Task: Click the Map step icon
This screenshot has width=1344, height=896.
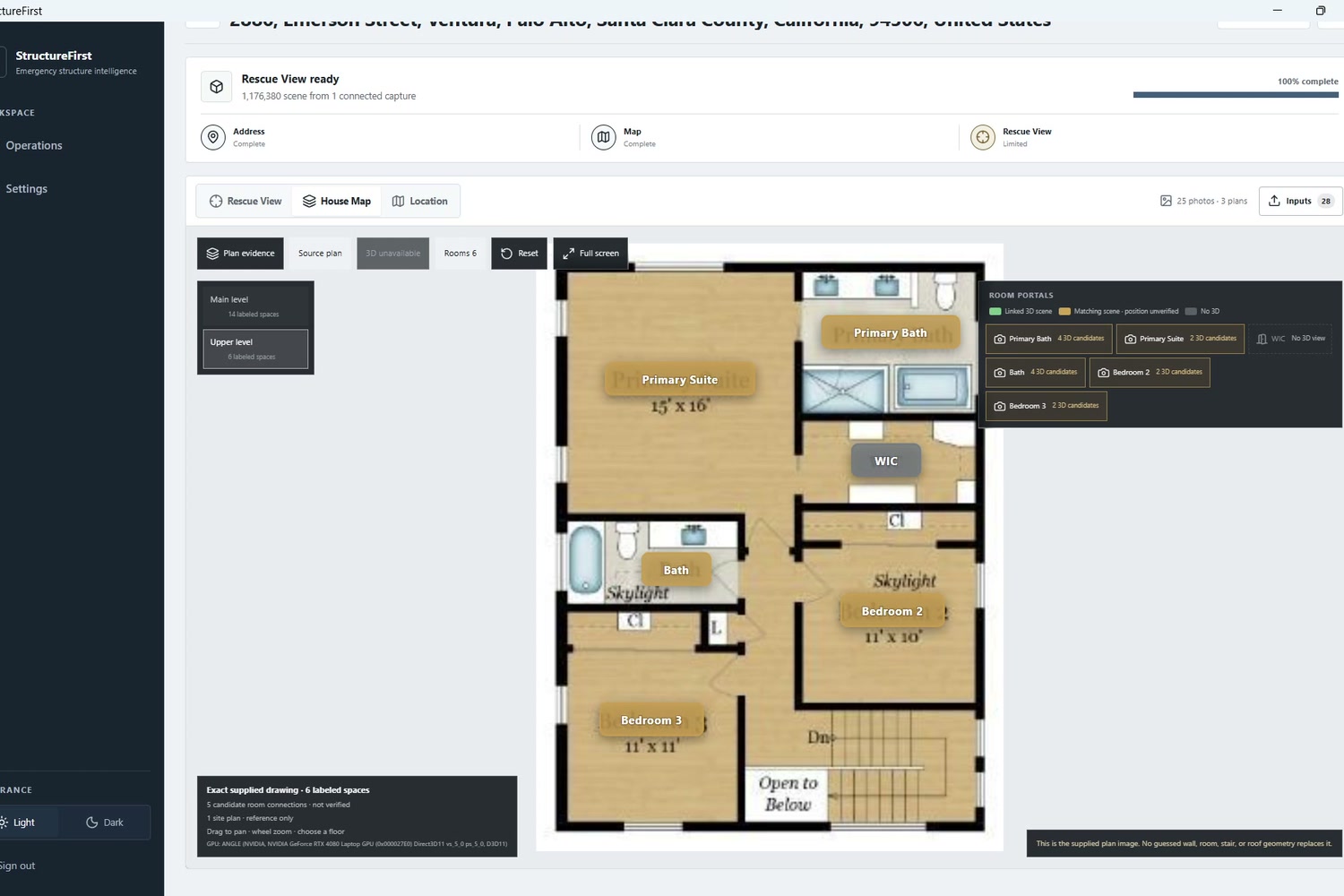Action: 604,137
